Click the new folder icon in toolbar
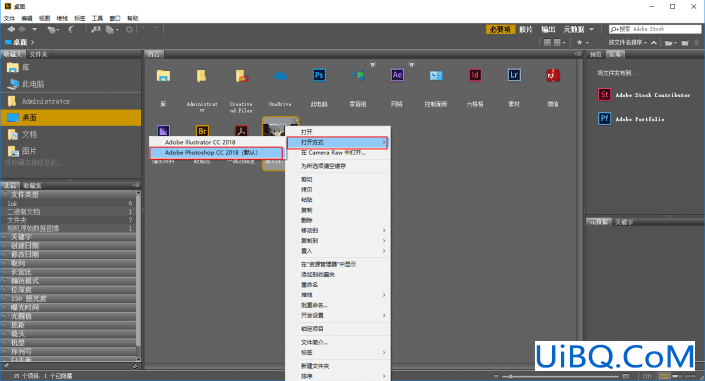 pyautogui.click(x=685, y=42)
